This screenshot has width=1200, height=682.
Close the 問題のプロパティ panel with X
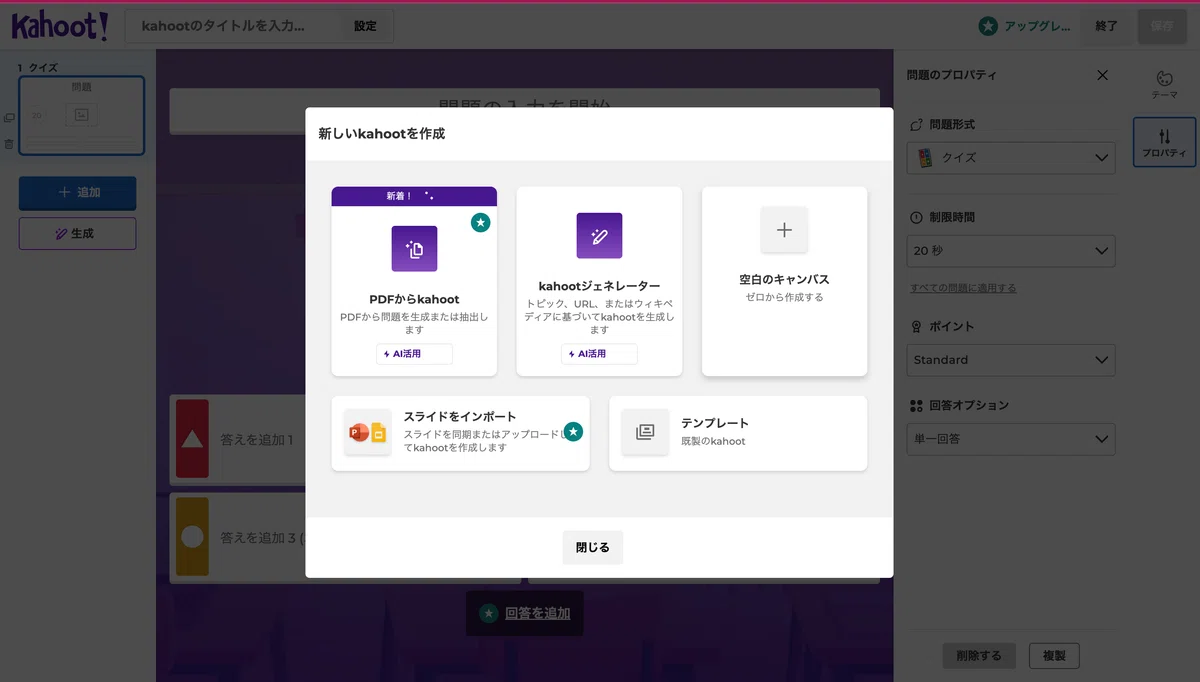tap(1102, 75)
